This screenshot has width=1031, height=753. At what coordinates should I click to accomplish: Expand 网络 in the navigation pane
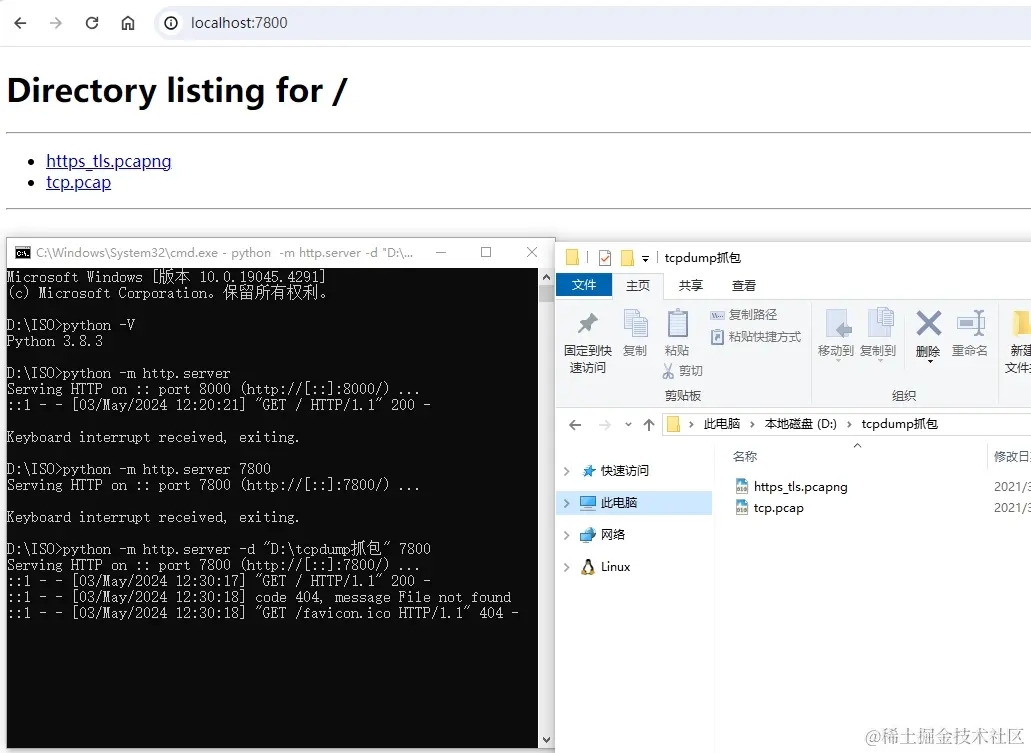pos(568,534)
